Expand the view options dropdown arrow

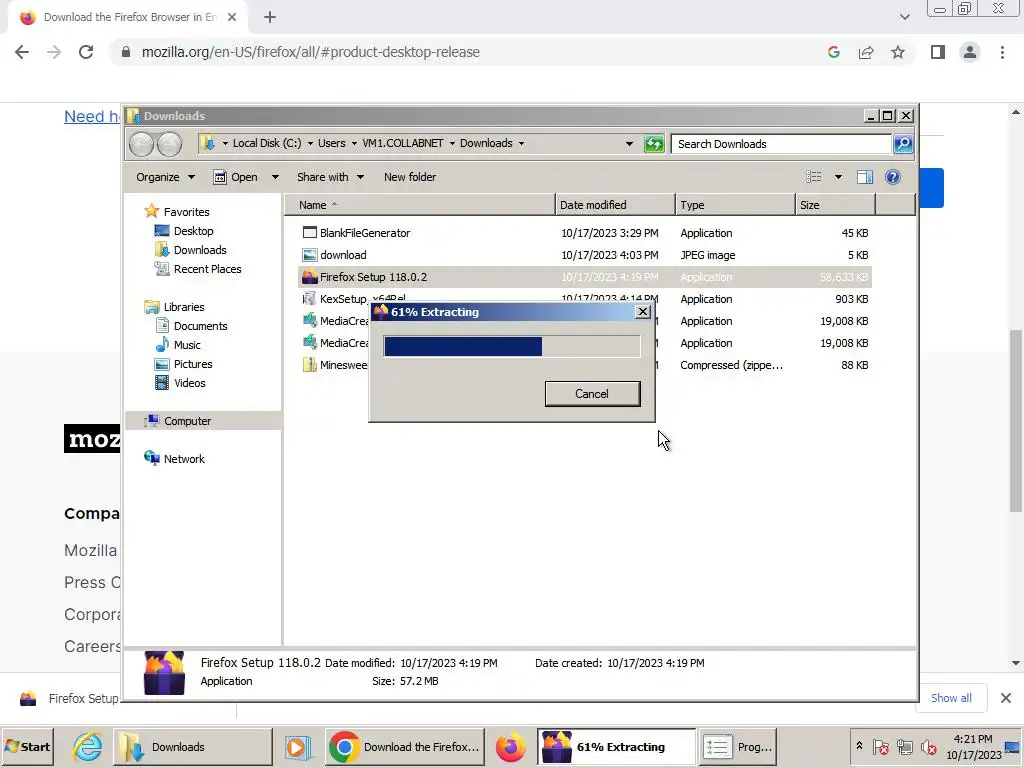(838, 177)
